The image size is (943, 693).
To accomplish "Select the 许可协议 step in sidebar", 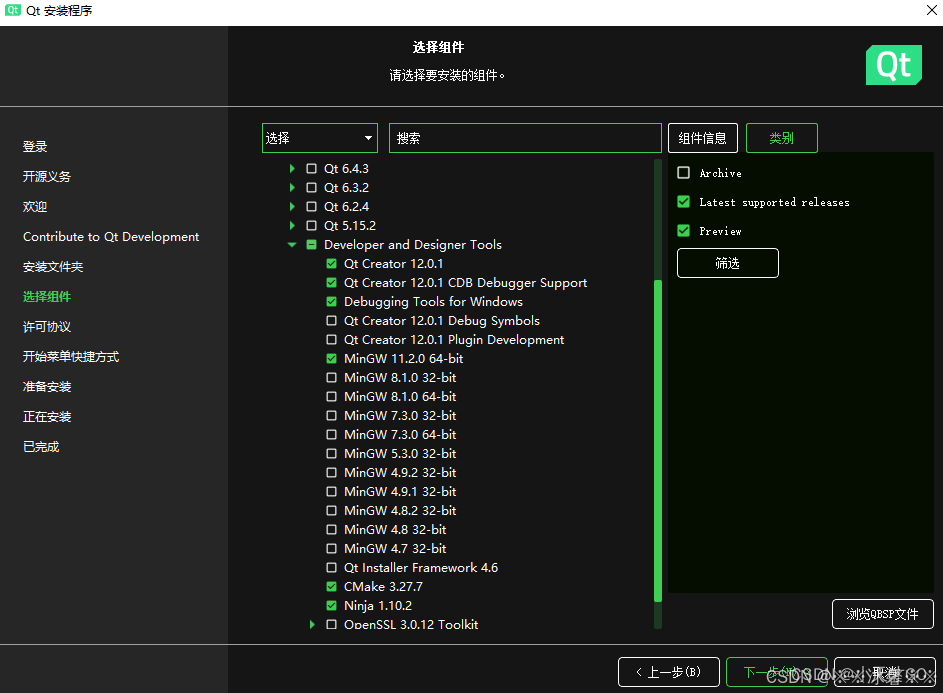I will [x=47, y=327].
